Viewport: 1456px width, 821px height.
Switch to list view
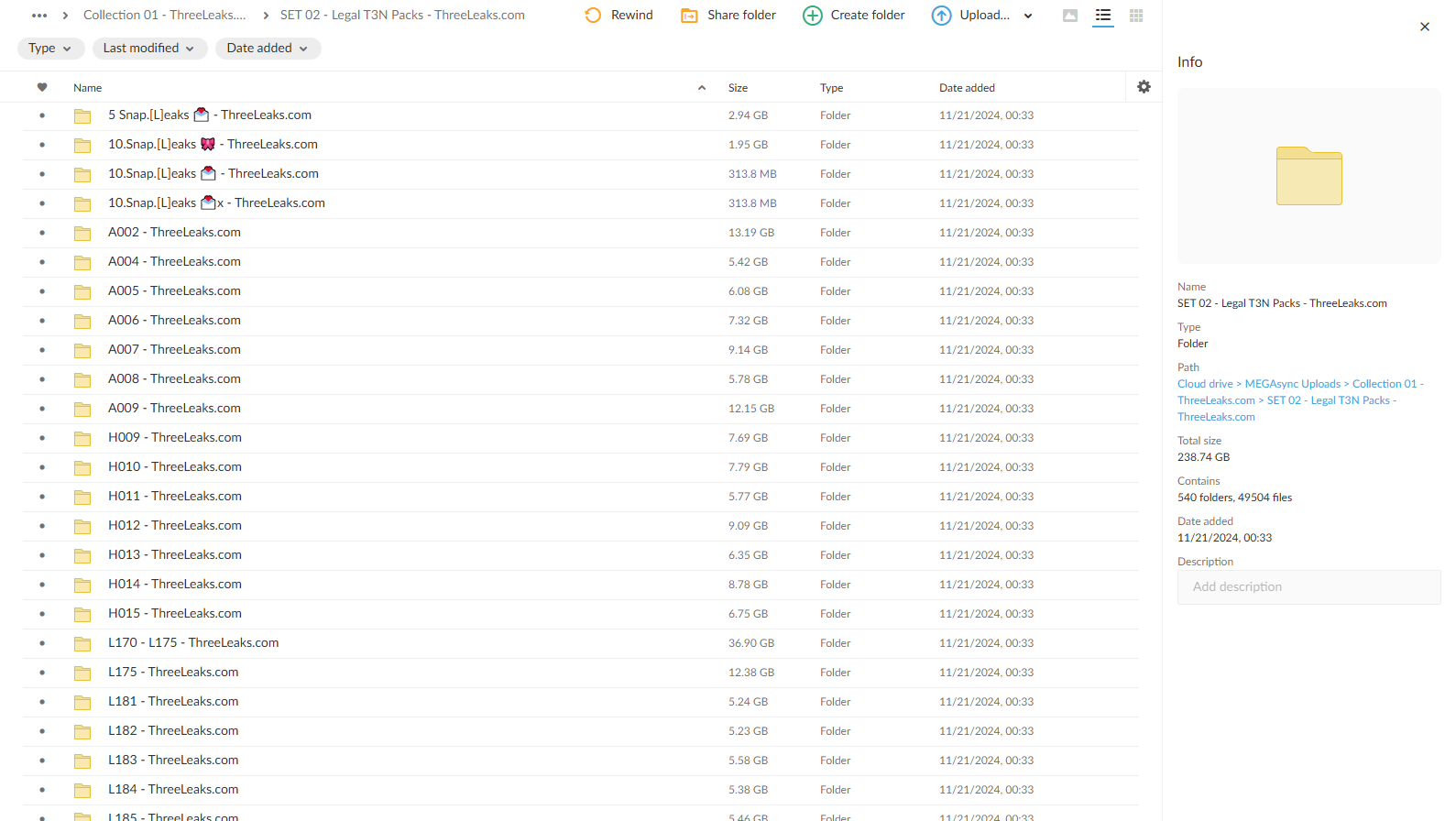[x=1103, y=16]
